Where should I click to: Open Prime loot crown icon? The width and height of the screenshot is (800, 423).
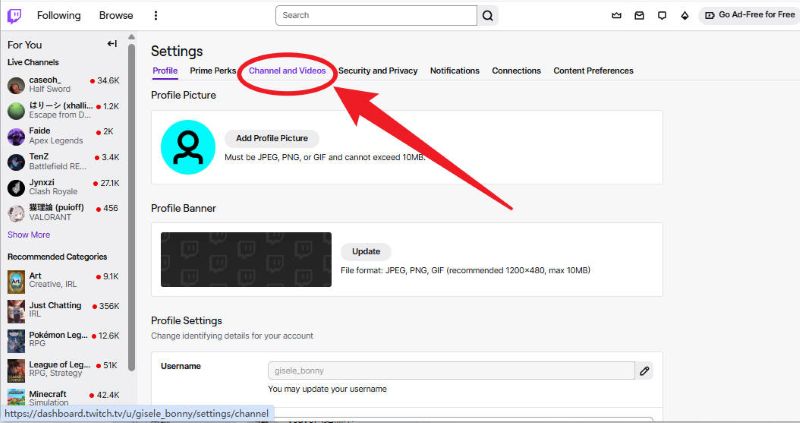(616, 16)
